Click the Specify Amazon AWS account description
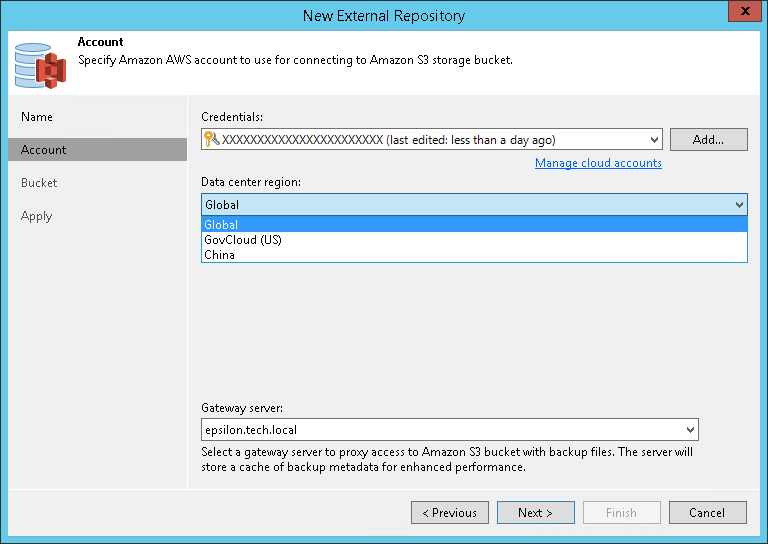 [x=295, y=60]
